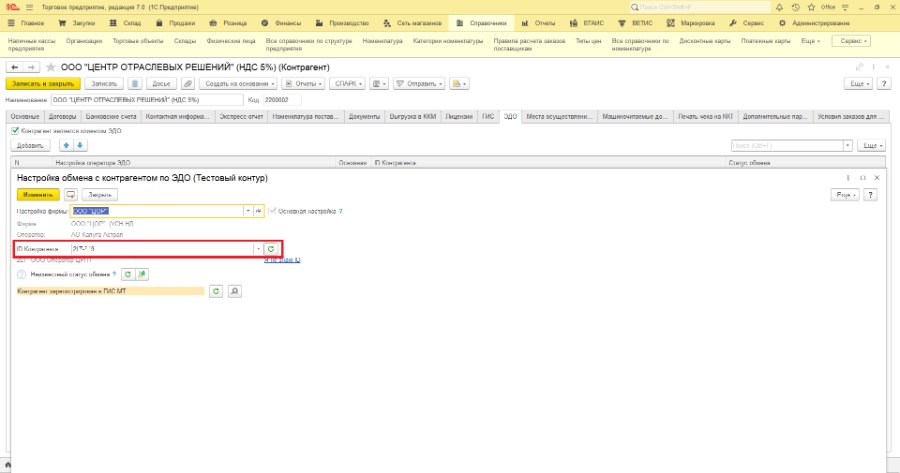Open the Закупки section with cart icon
The height and width of the screenshot is (473, 900).
tap(76, 23)
